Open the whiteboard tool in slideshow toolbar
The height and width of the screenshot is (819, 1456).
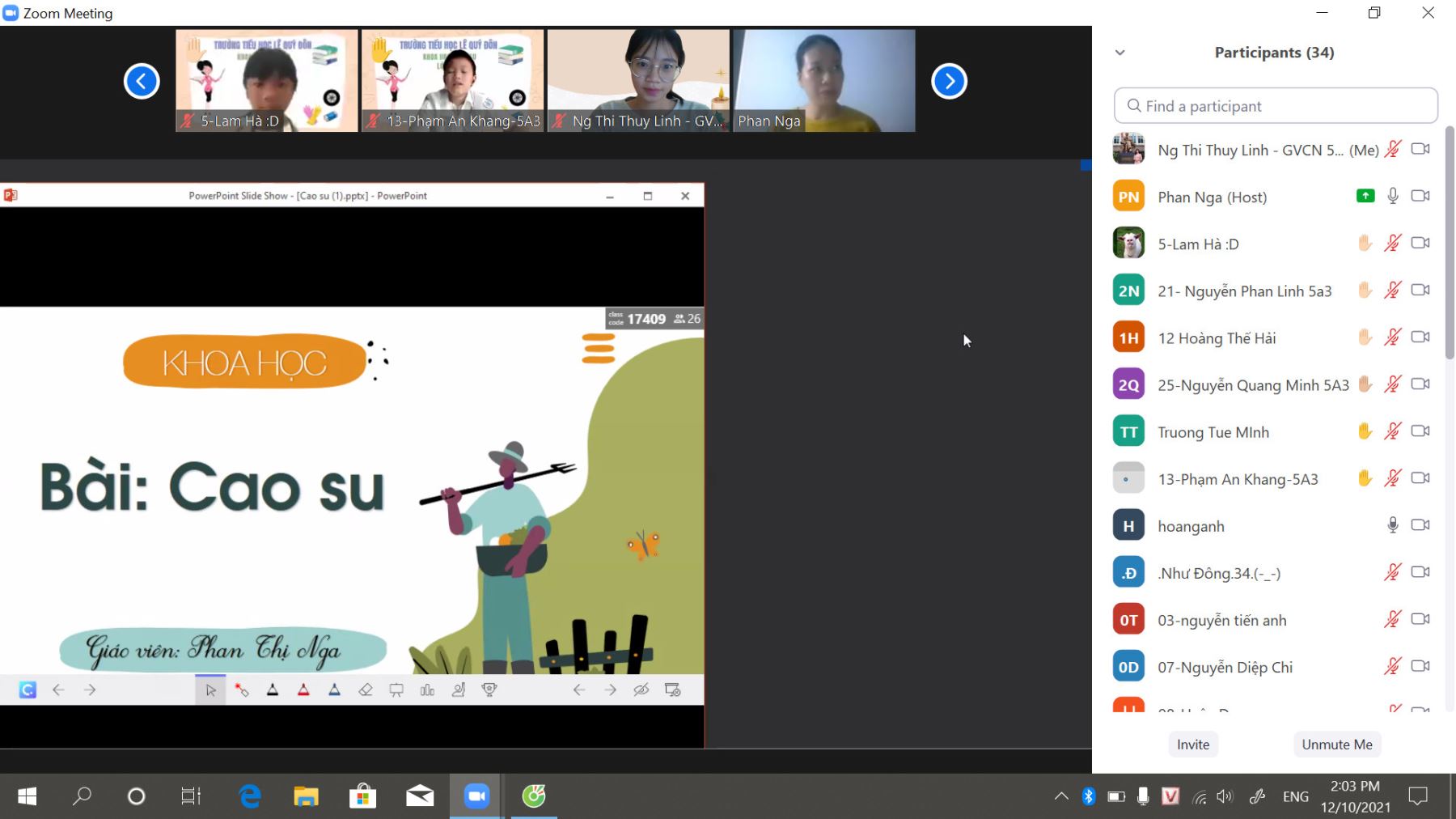click(396, 690)
